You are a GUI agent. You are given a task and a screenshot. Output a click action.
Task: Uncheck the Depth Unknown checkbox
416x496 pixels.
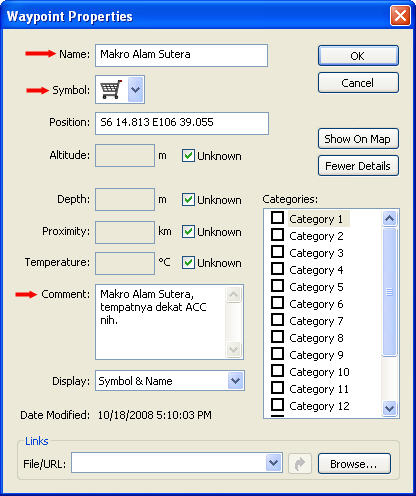[x=188, y=199]
